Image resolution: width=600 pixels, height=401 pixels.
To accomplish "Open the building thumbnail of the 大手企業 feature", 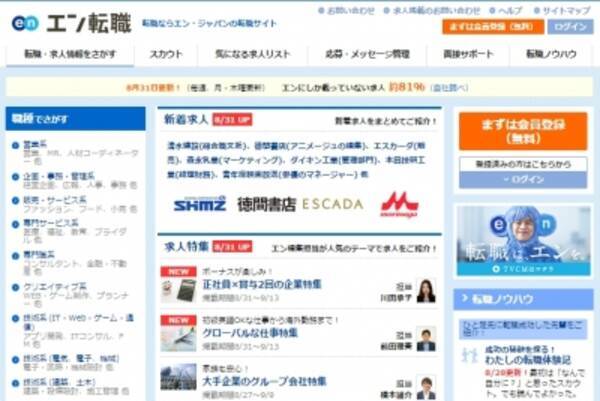I will point(178,377).
